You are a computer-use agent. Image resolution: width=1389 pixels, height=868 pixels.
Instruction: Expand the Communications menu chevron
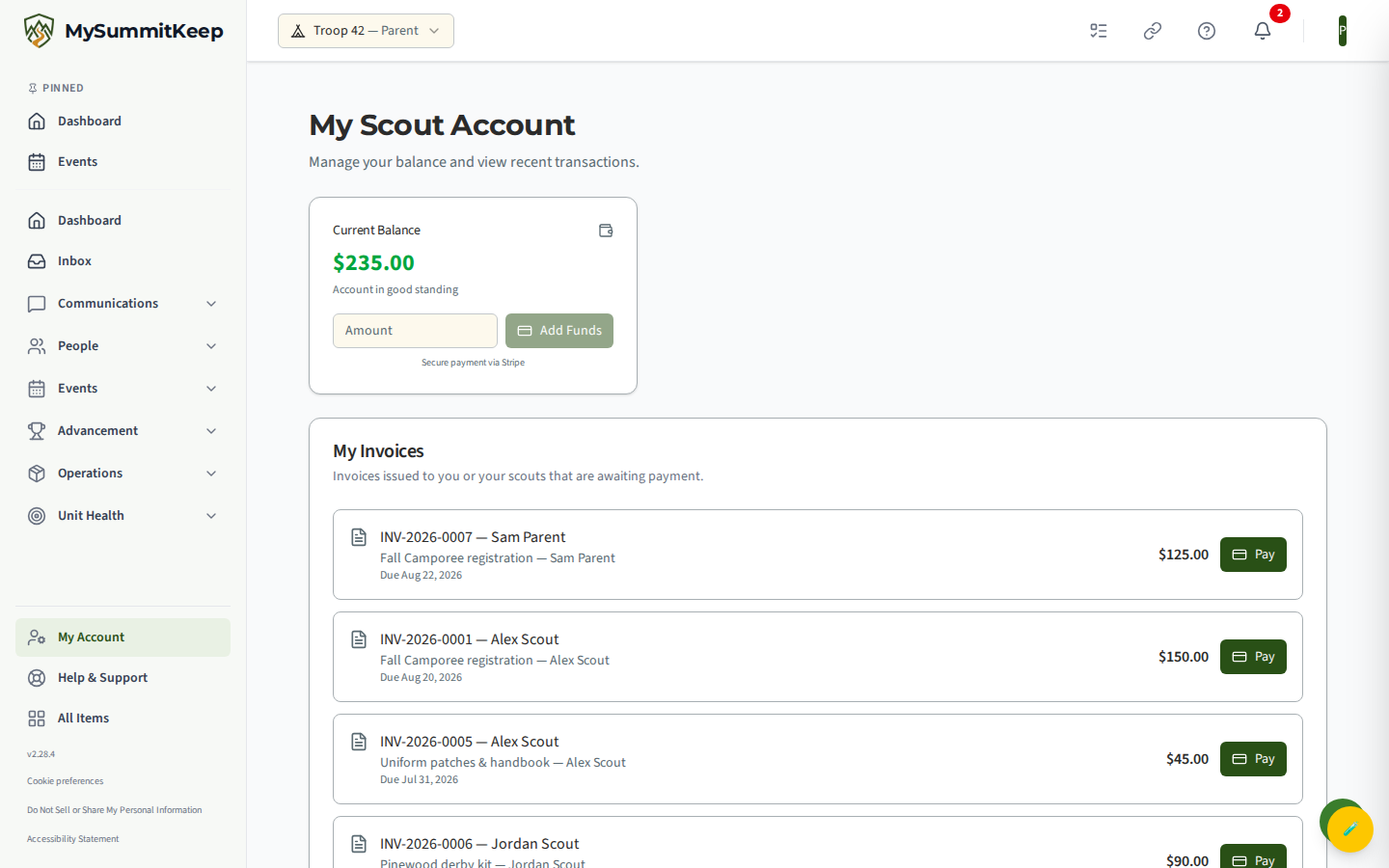(x=211, y=304)
